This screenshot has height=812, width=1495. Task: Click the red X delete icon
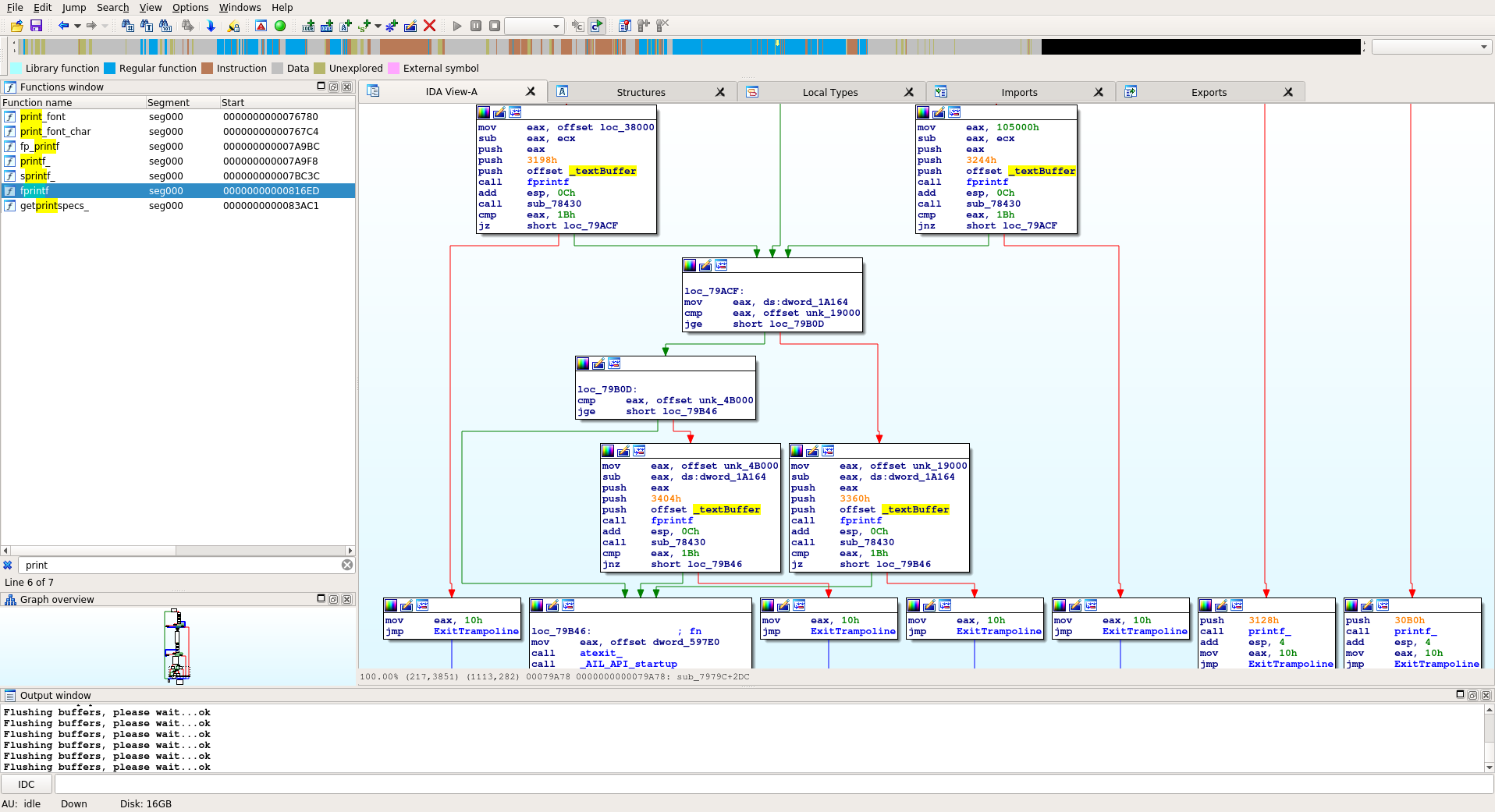pyautogui.click(x=429, y=26)
